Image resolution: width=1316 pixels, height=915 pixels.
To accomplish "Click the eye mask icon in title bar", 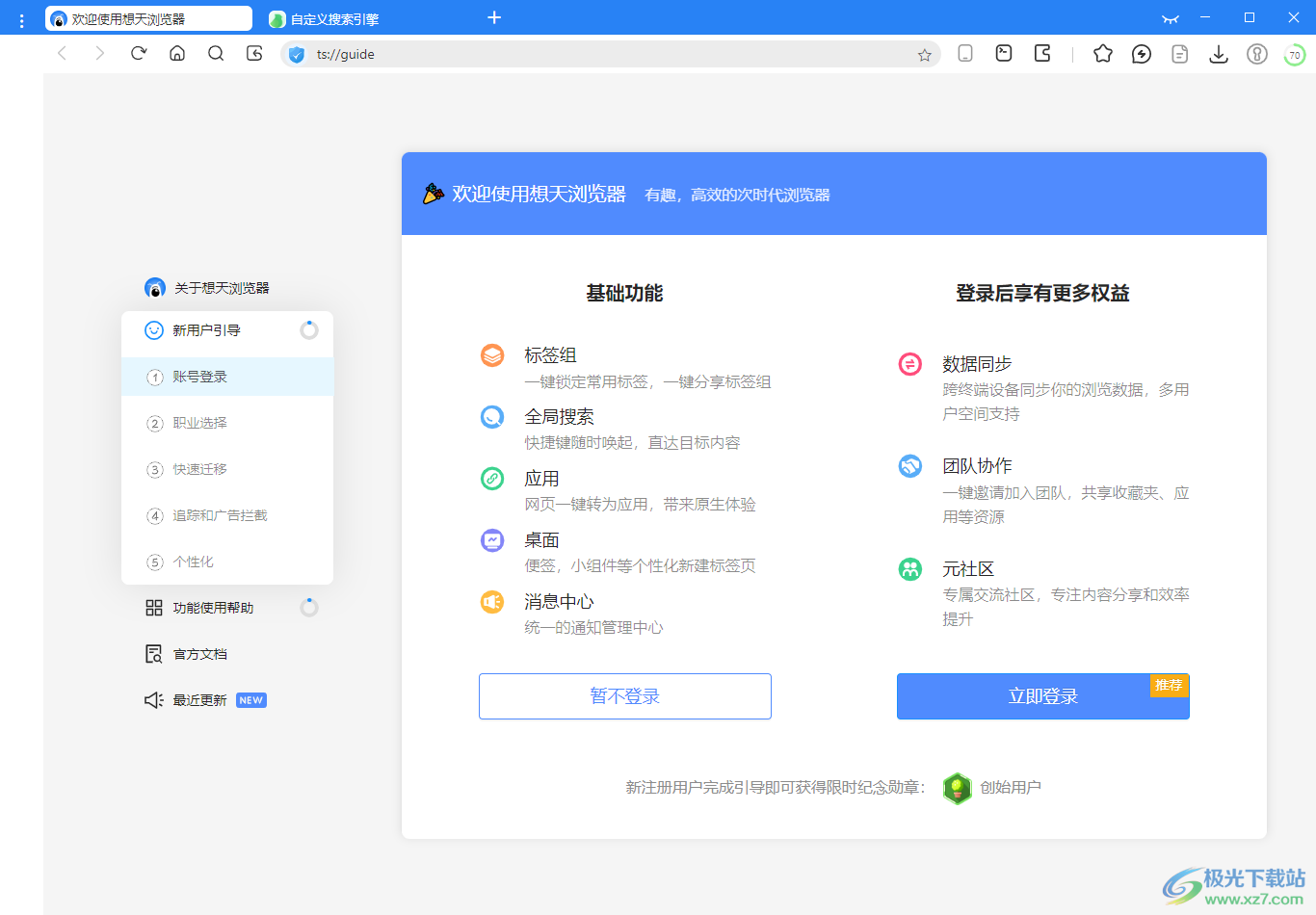I will [x=1171, y=18].
